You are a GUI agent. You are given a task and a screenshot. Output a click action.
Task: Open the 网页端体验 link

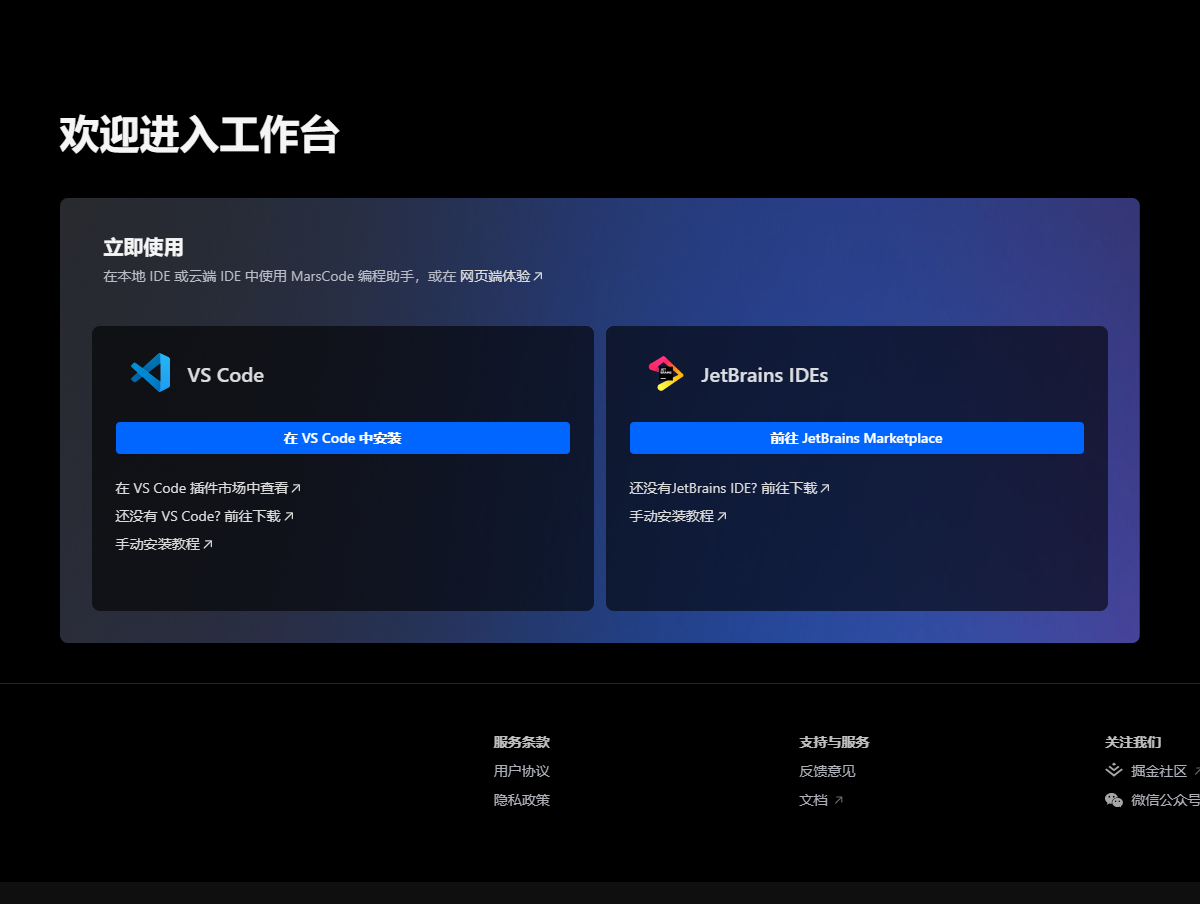pyautogui.click(x=500, y=276)
